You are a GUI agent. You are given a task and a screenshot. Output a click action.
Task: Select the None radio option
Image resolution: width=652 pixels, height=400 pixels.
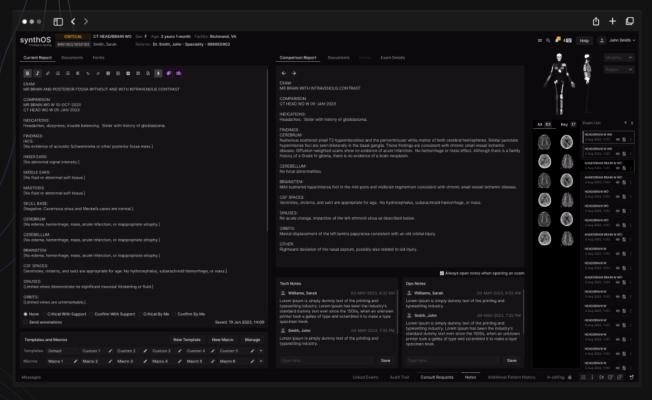tap(26, 313)
